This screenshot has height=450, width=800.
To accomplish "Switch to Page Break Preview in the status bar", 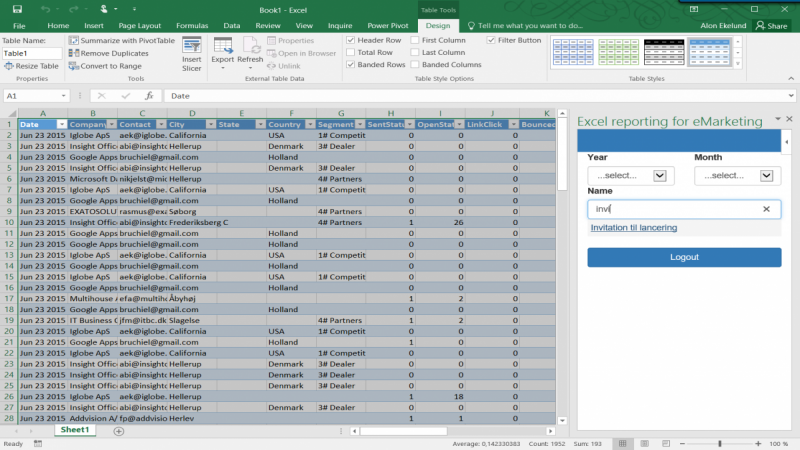I will click(x=666, y=443).
